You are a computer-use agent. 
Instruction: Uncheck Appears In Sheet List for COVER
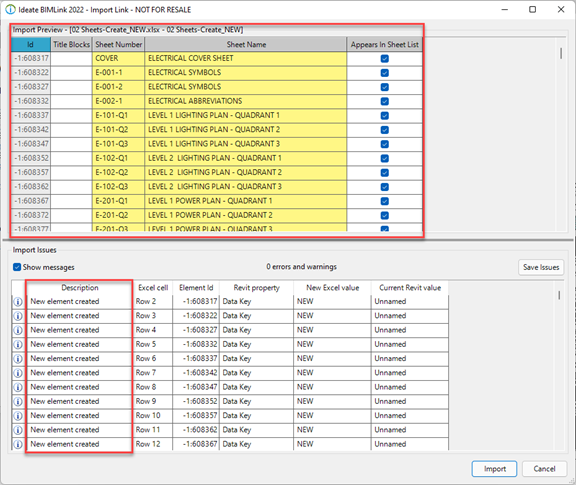385,58
